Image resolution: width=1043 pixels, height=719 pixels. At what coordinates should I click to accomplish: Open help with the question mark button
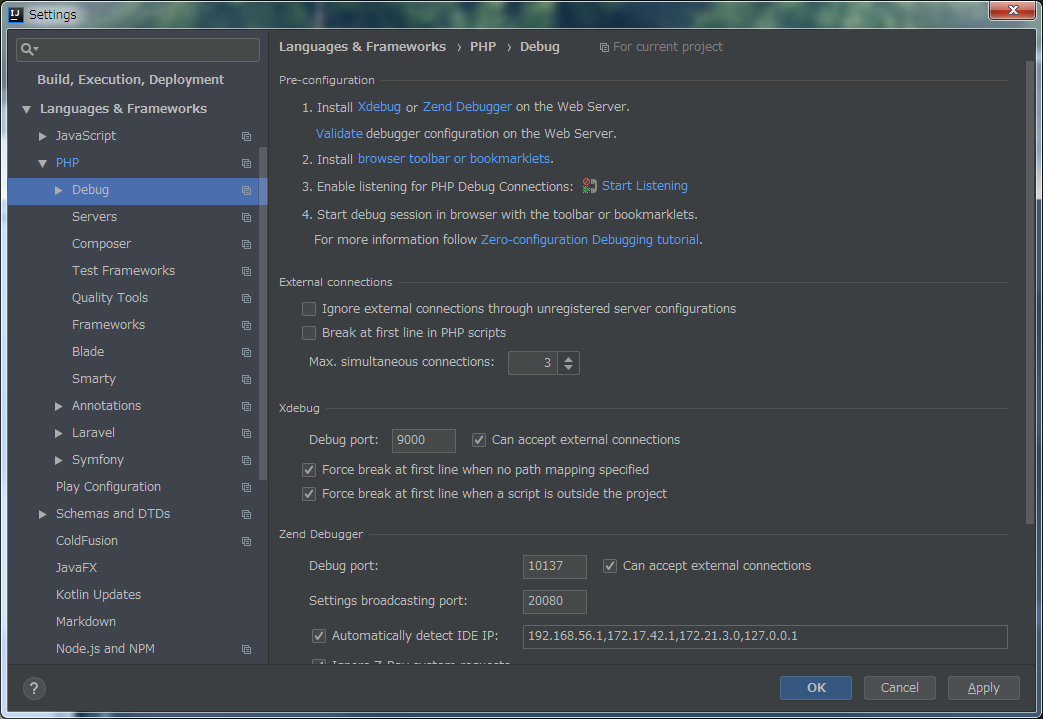point(34,688)
